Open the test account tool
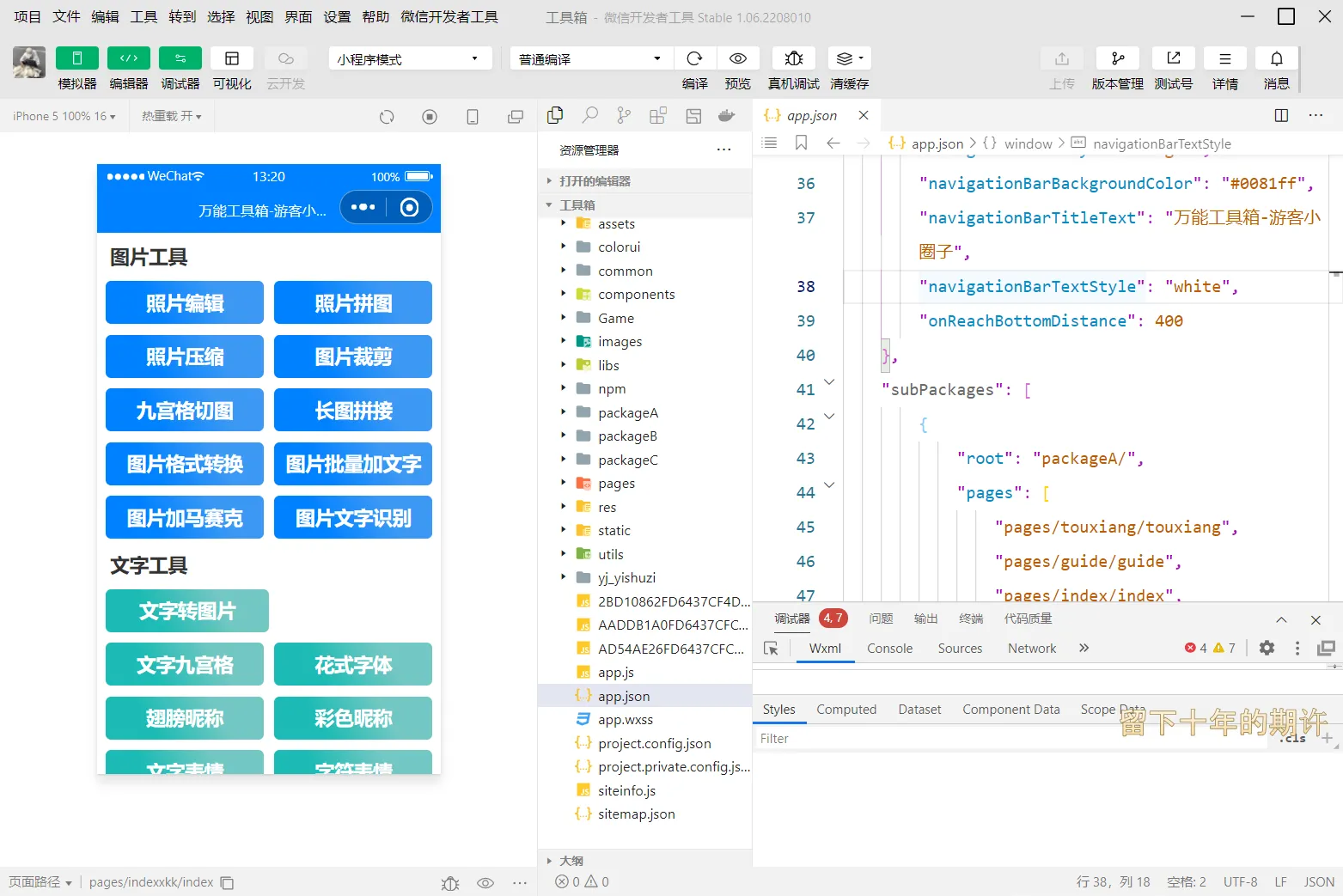 pos(1173,58)
